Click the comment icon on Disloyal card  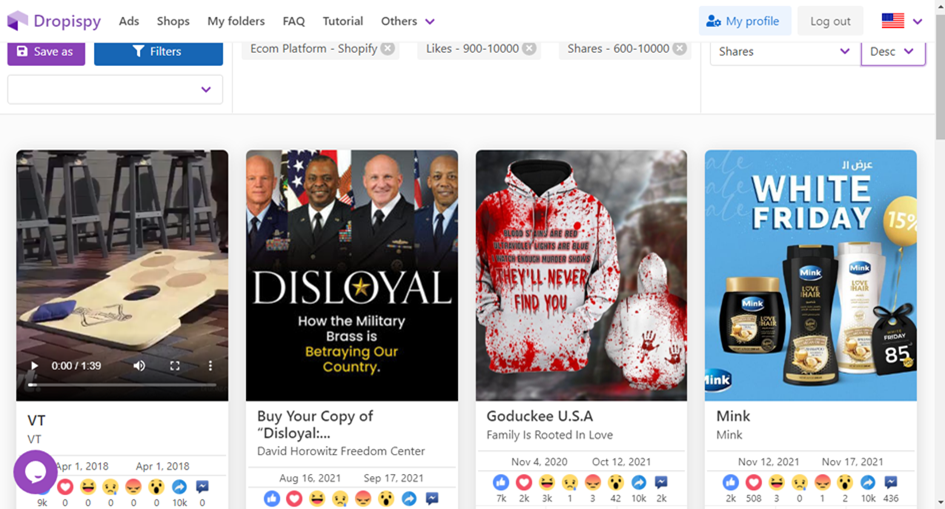(x=432, y=499)
